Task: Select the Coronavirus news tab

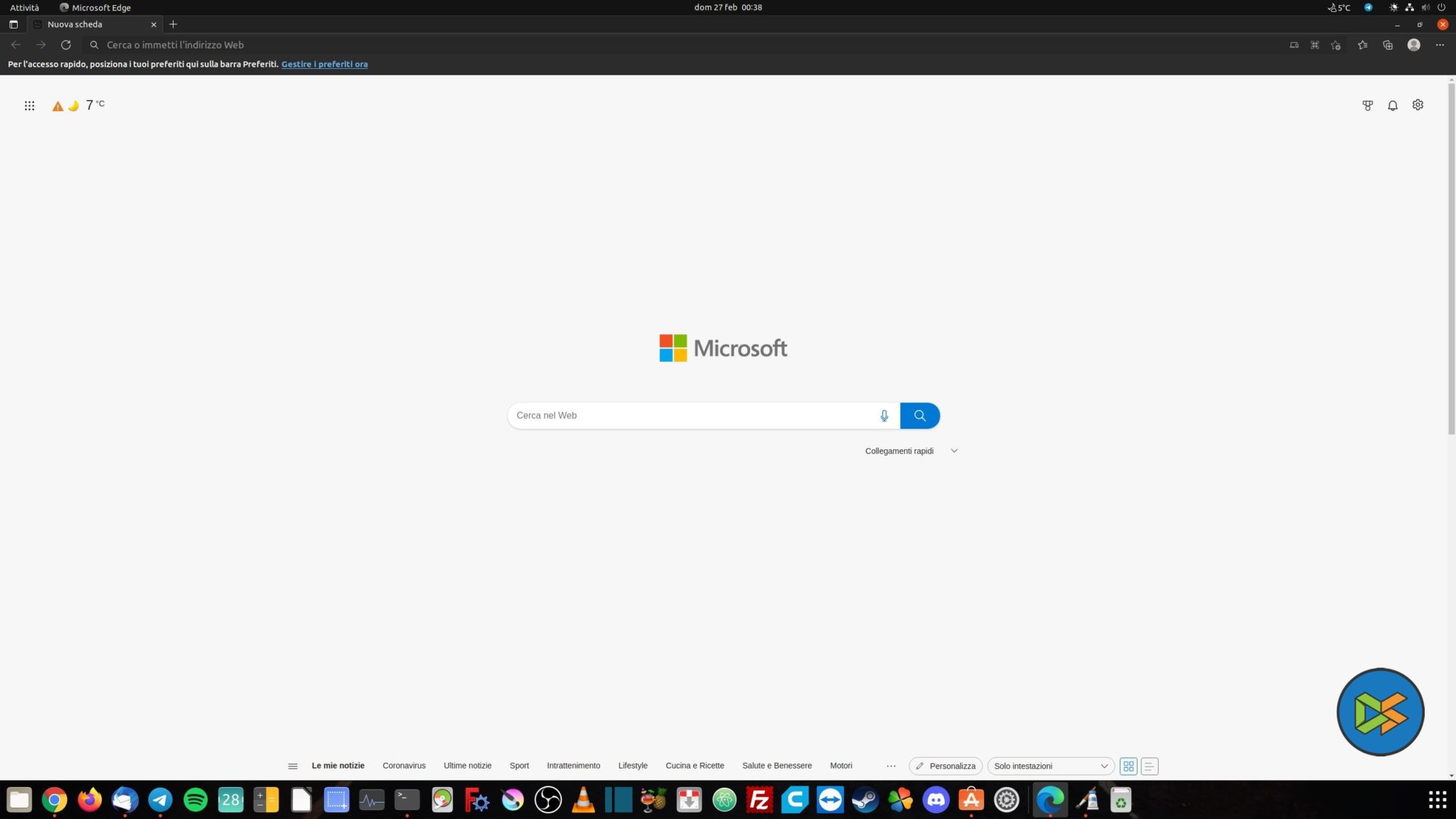Action: click(x=404, y=766)
